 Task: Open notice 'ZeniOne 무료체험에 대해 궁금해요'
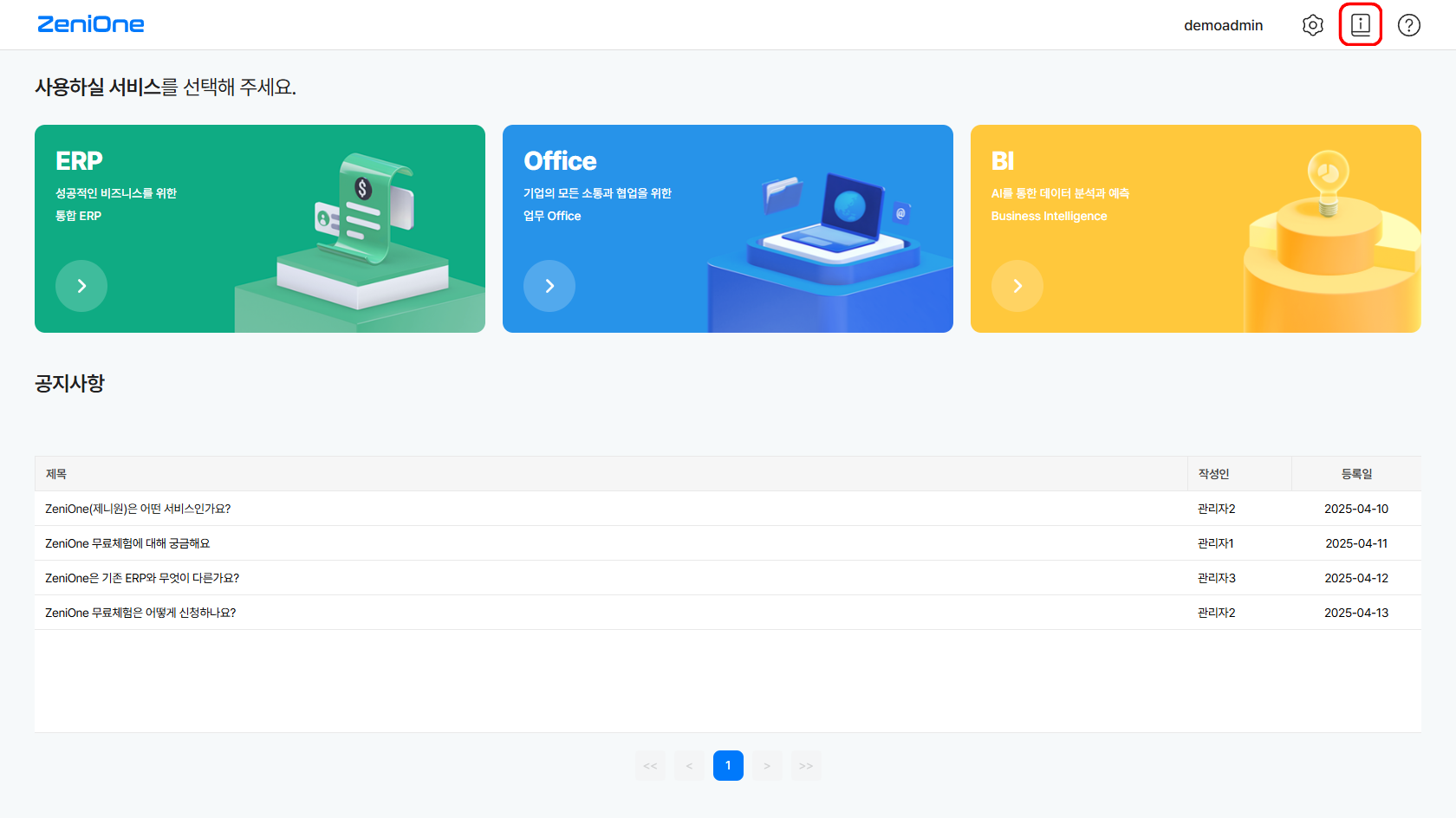coord(127,543)
